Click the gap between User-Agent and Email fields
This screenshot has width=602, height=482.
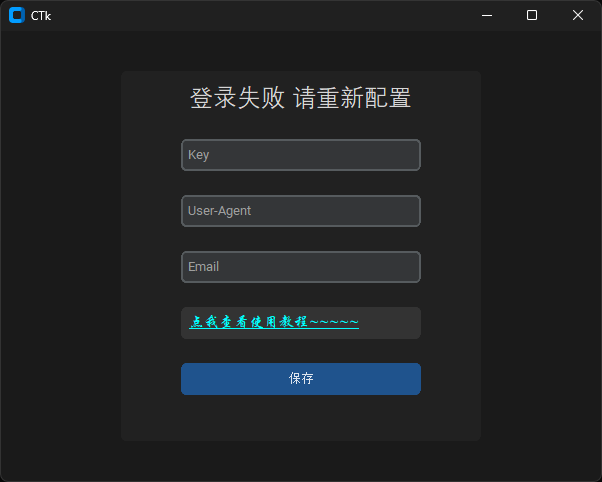300,239
